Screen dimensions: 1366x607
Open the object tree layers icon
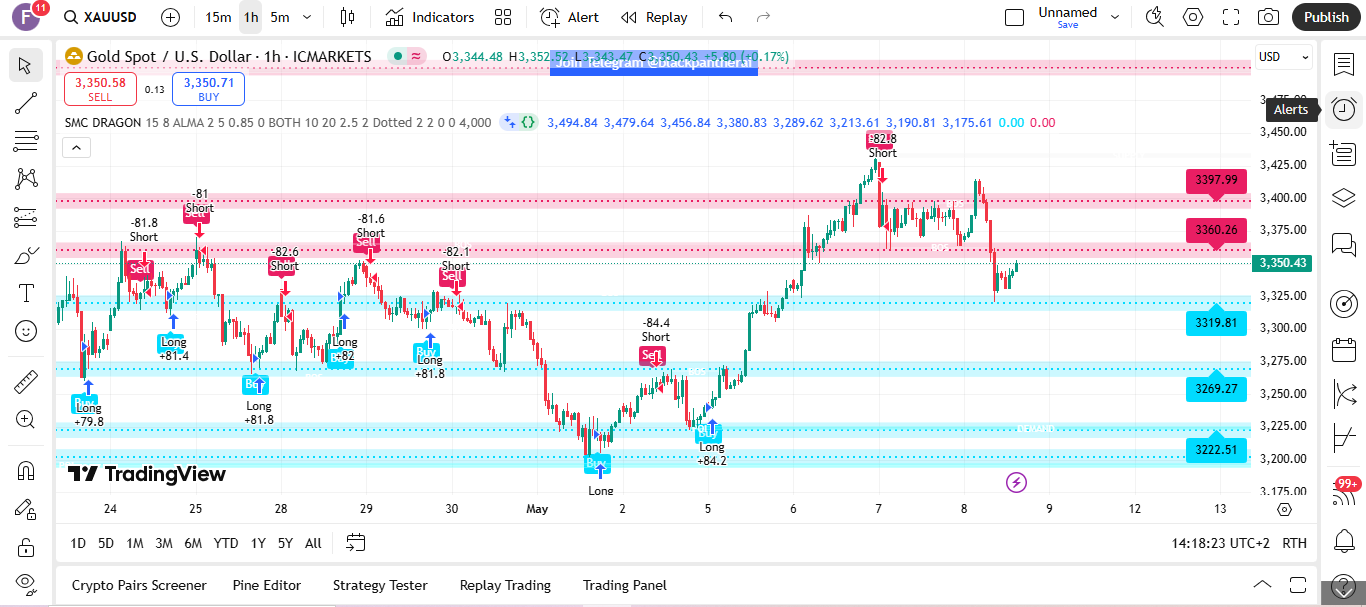(1344, 198)
